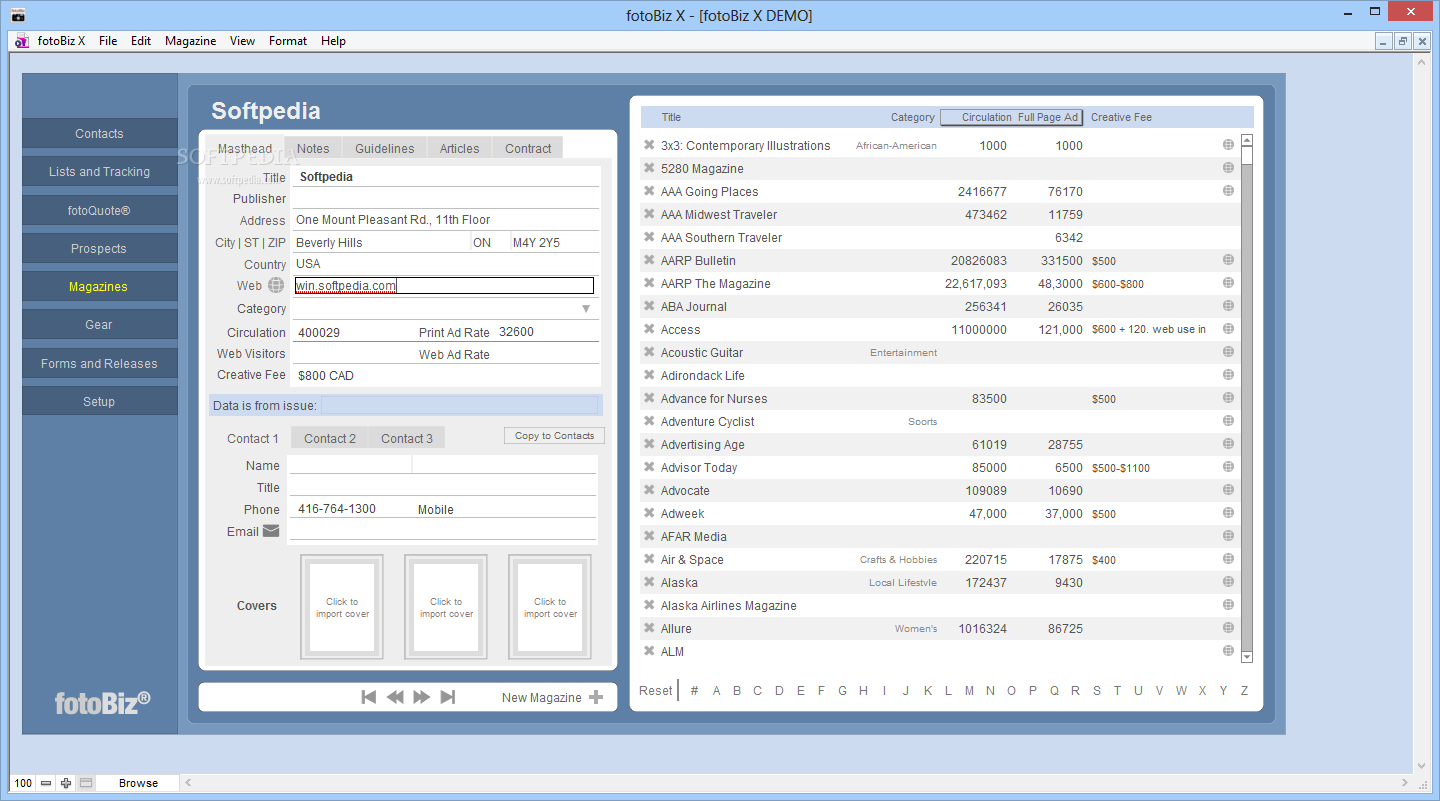Viewport: 1440px width, 801px height.
Task: Click Copy to Contacts button
Action: pyautogui.click(x=554, y=435)
